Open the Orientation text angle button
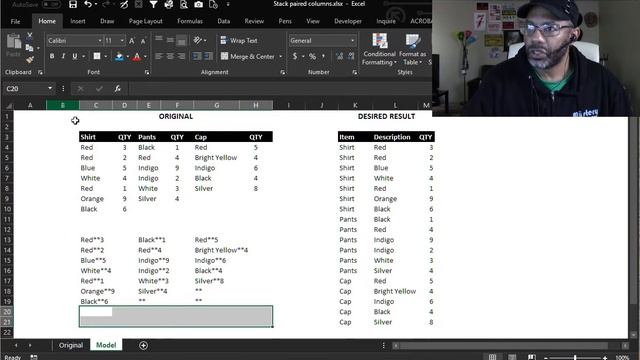This screenshot has width=640, height=360. tap(198, 40)
